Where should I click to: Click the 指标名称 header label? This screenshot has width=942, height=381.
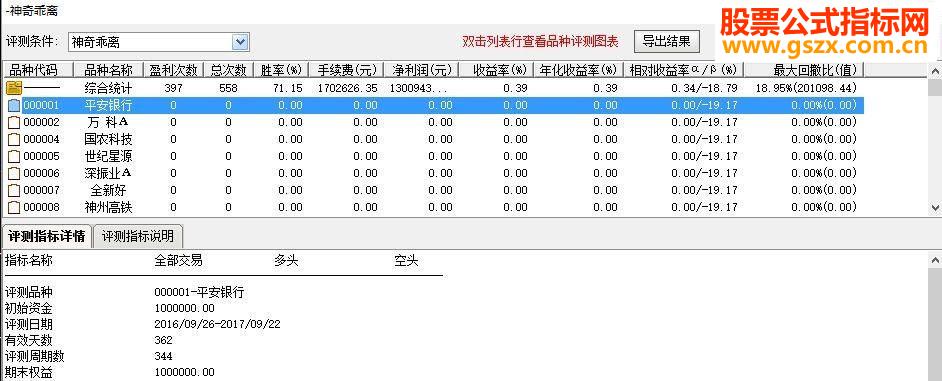(29, 261)
